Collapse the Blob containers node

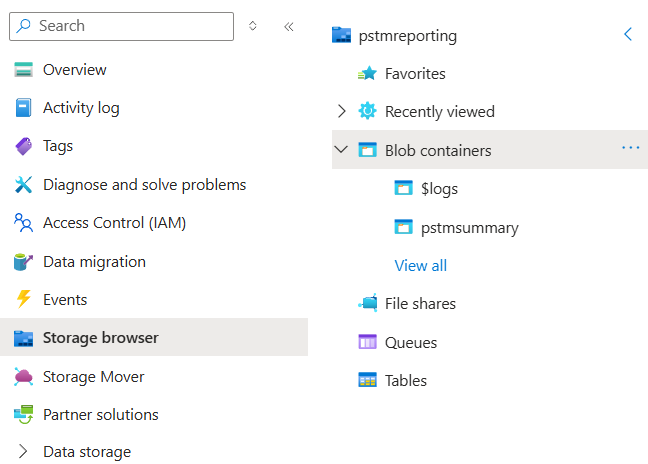click(341, 149)
